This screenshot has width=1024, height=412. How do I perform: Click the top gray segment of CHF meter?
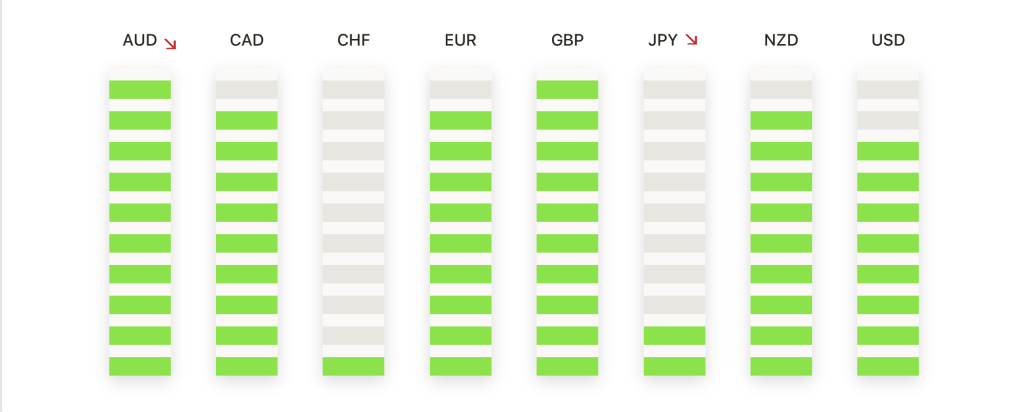[x=353, y=89]
